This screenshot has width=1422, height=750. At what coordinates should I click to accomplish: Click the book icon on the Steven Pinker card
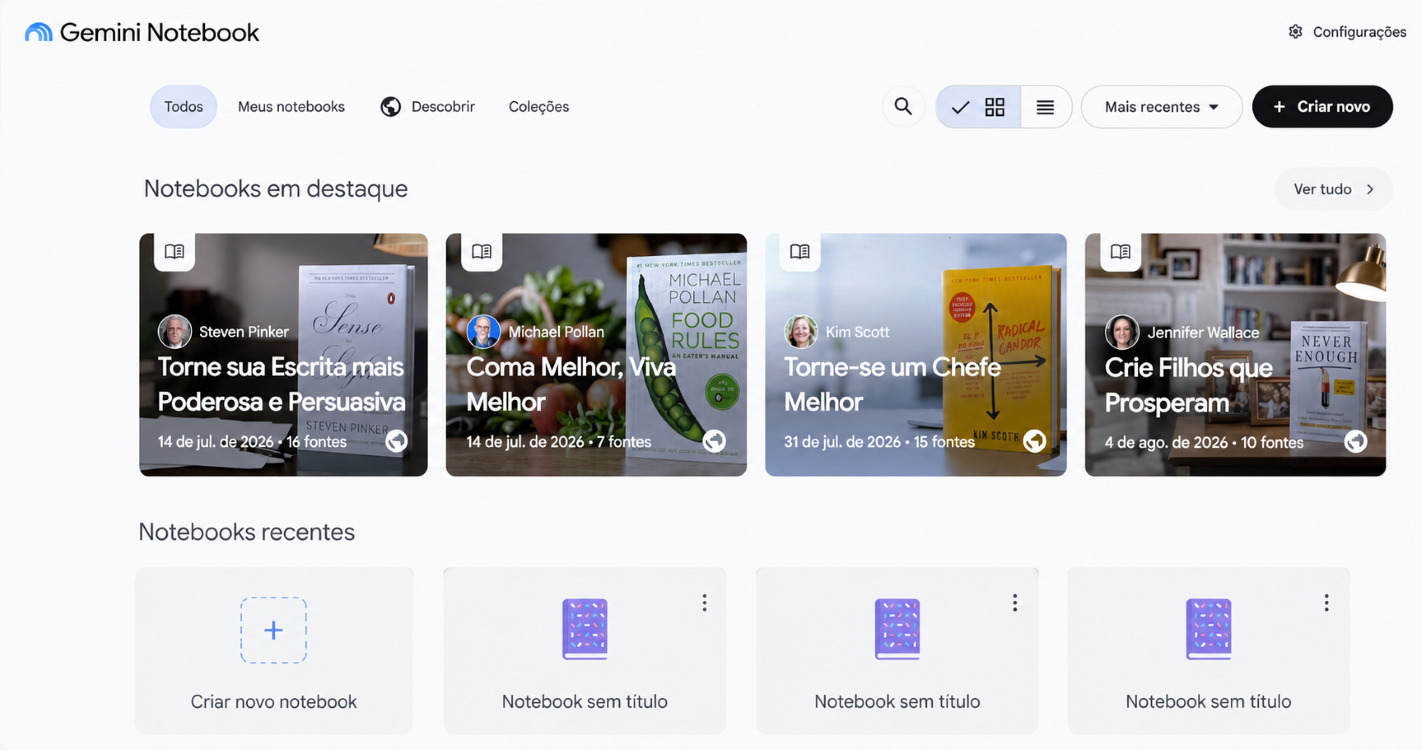[x=174, y=252]
